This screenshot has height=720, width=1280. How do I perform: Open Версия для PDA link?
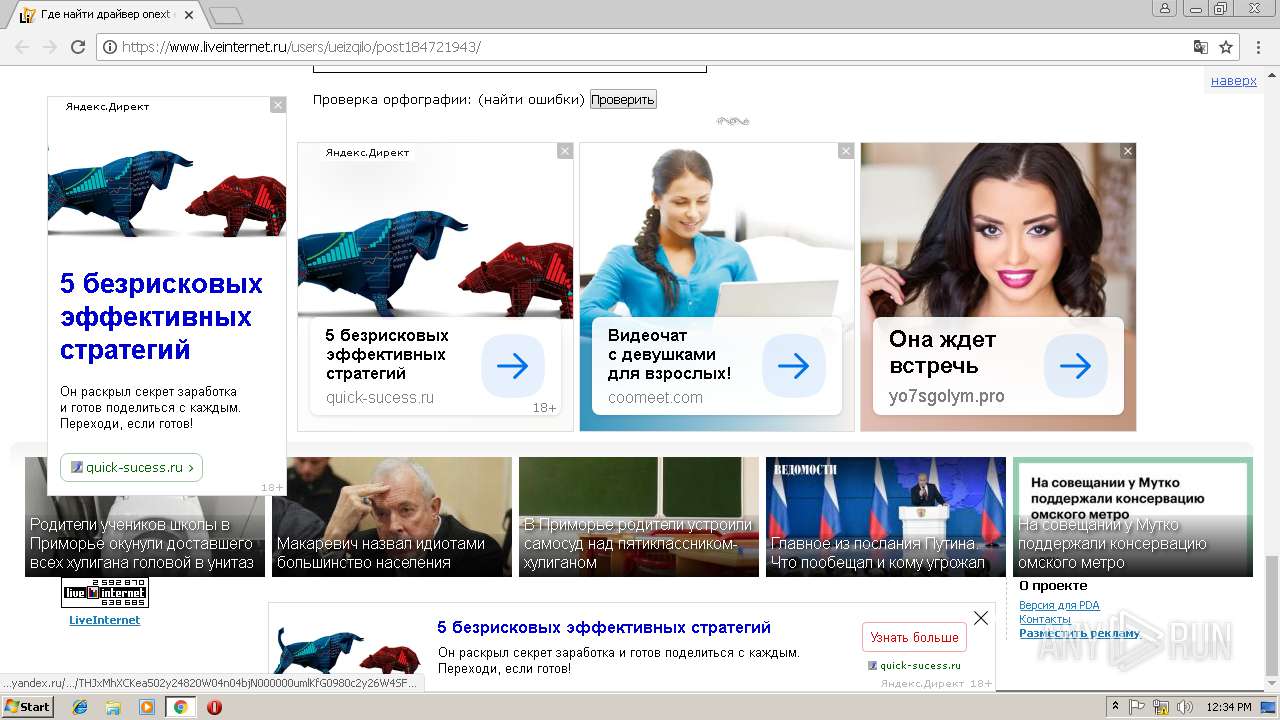click(x=1059, y=605)
